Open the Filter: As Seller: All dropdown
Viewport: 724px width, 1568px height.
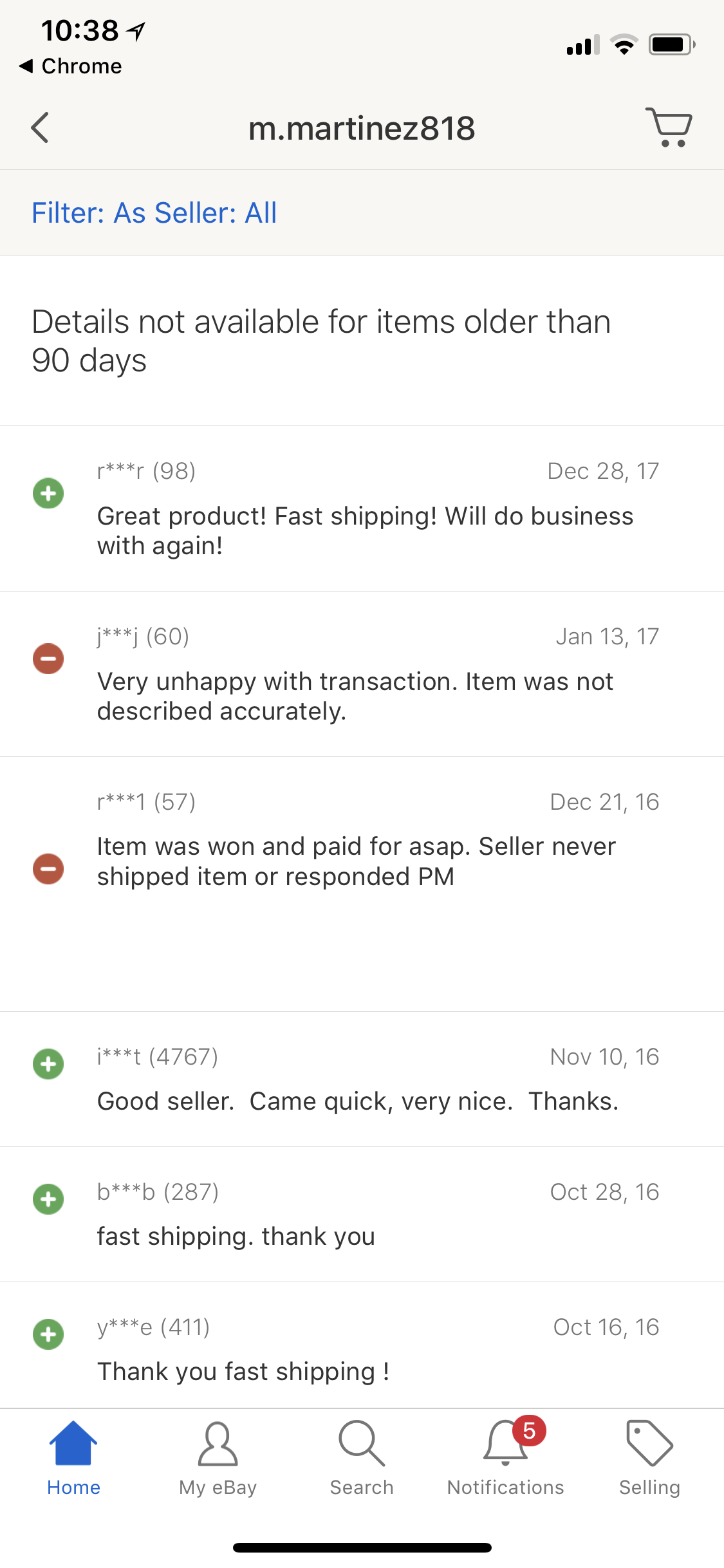point(154,213)
